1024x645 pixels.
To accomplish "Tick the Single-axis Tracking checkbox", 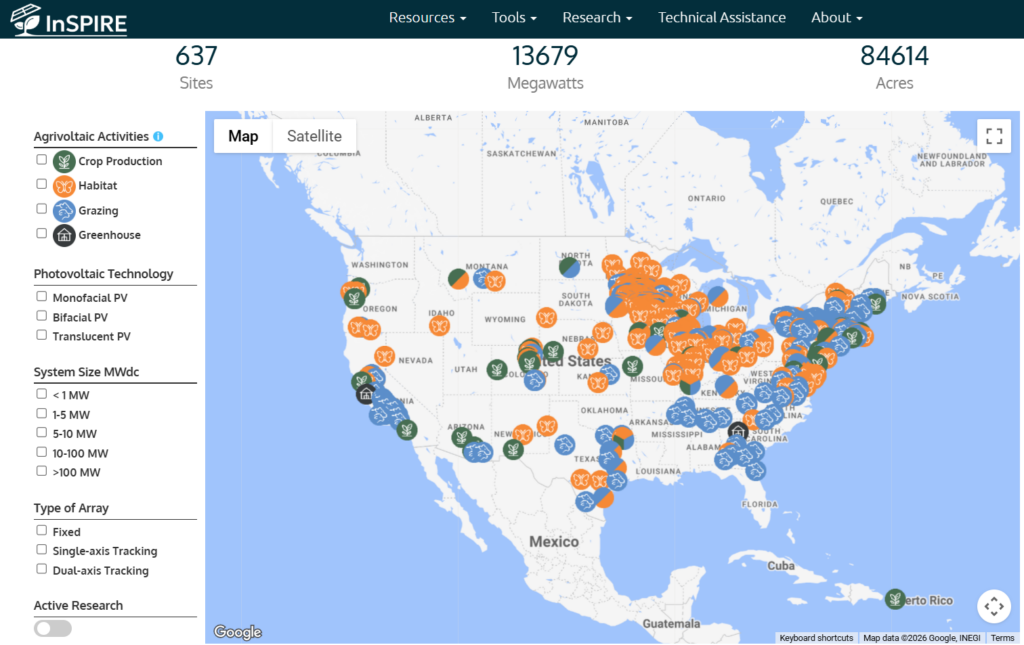I will tap(42, 550).
